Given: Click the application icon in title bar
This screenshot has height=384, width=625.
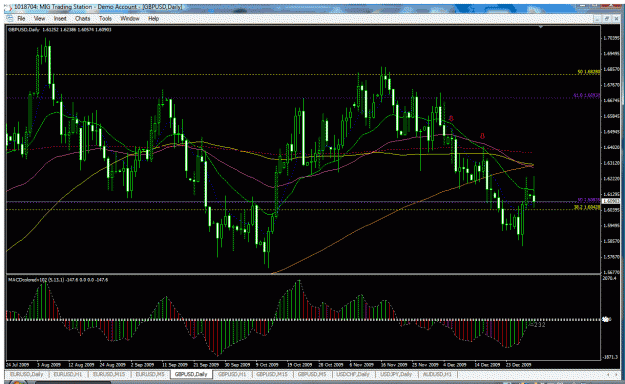Looking at the screenshot, I should (x=8, y=7).
